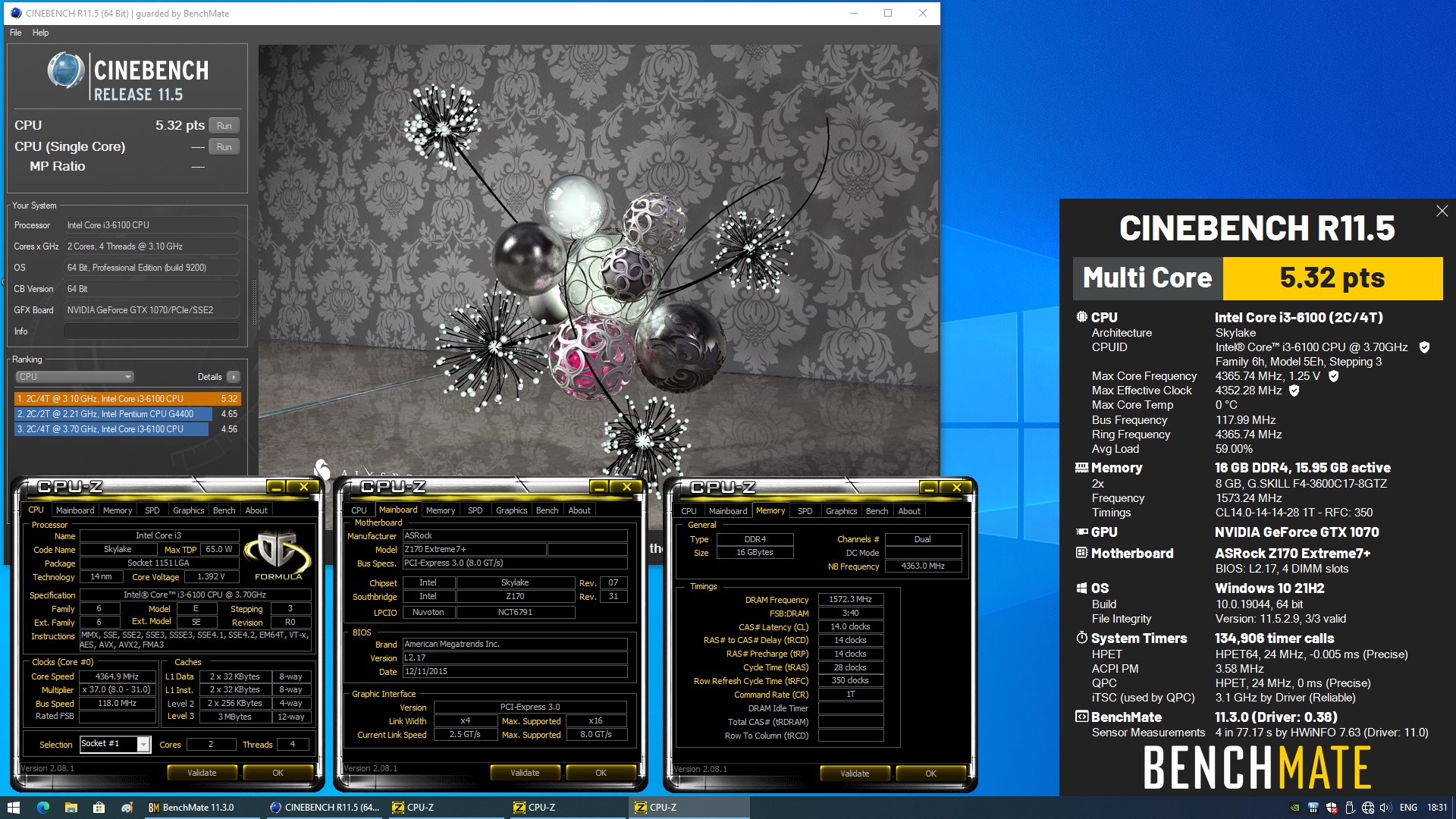The image size is (1456, 819).
Task: Click the GPU card icon in BenchMate panel
Action: [x=1082, y=532]
